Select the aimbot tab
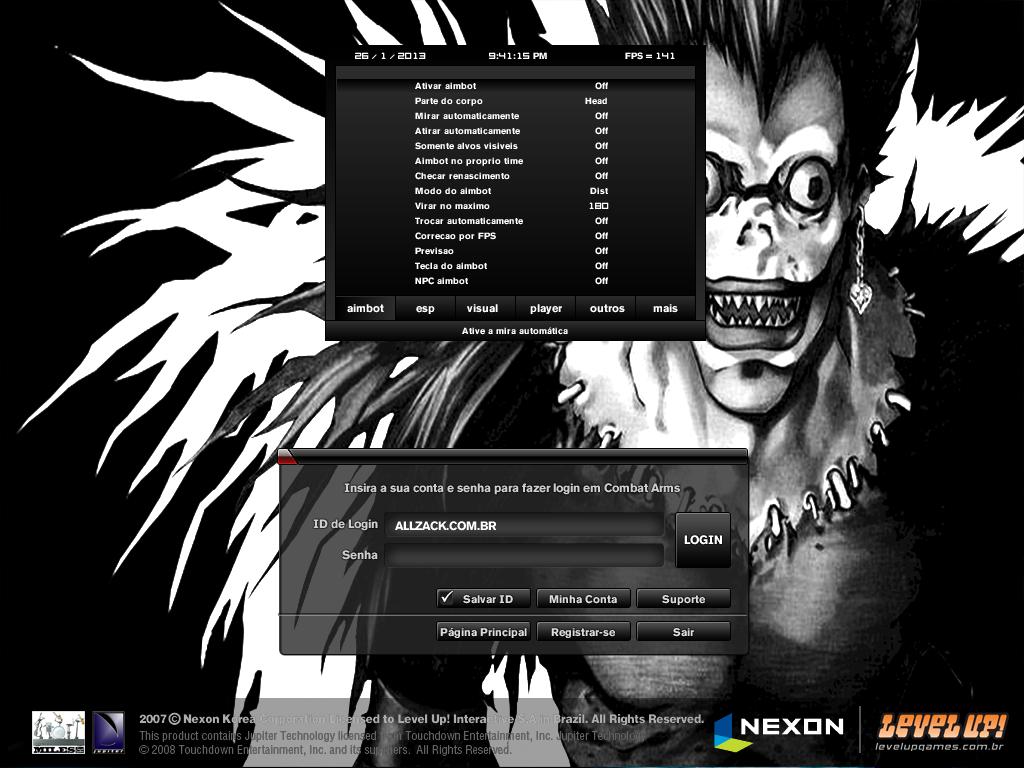 [365, 308]
